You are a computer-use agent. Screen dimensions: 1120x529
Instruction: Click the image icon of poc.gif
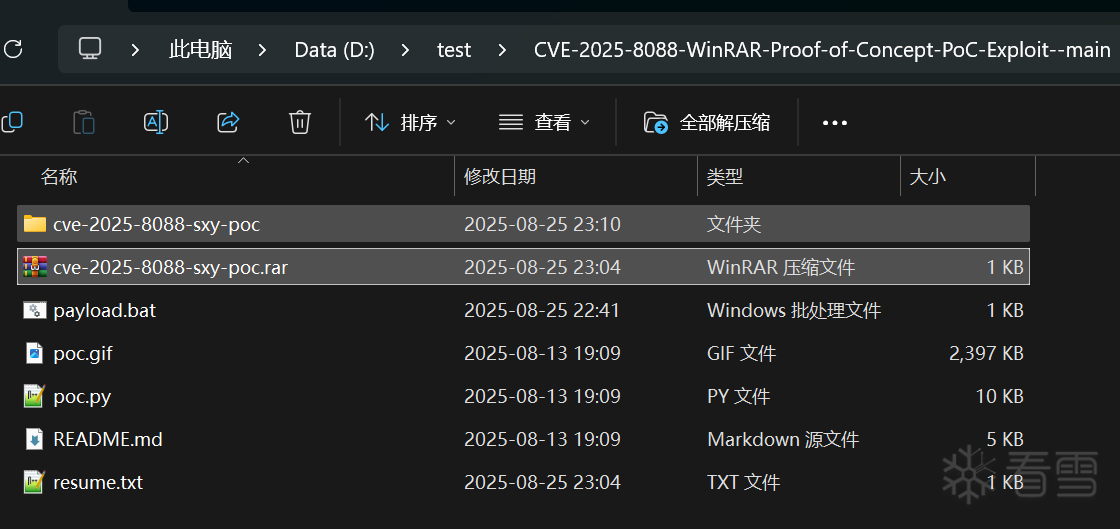[34, 353]
